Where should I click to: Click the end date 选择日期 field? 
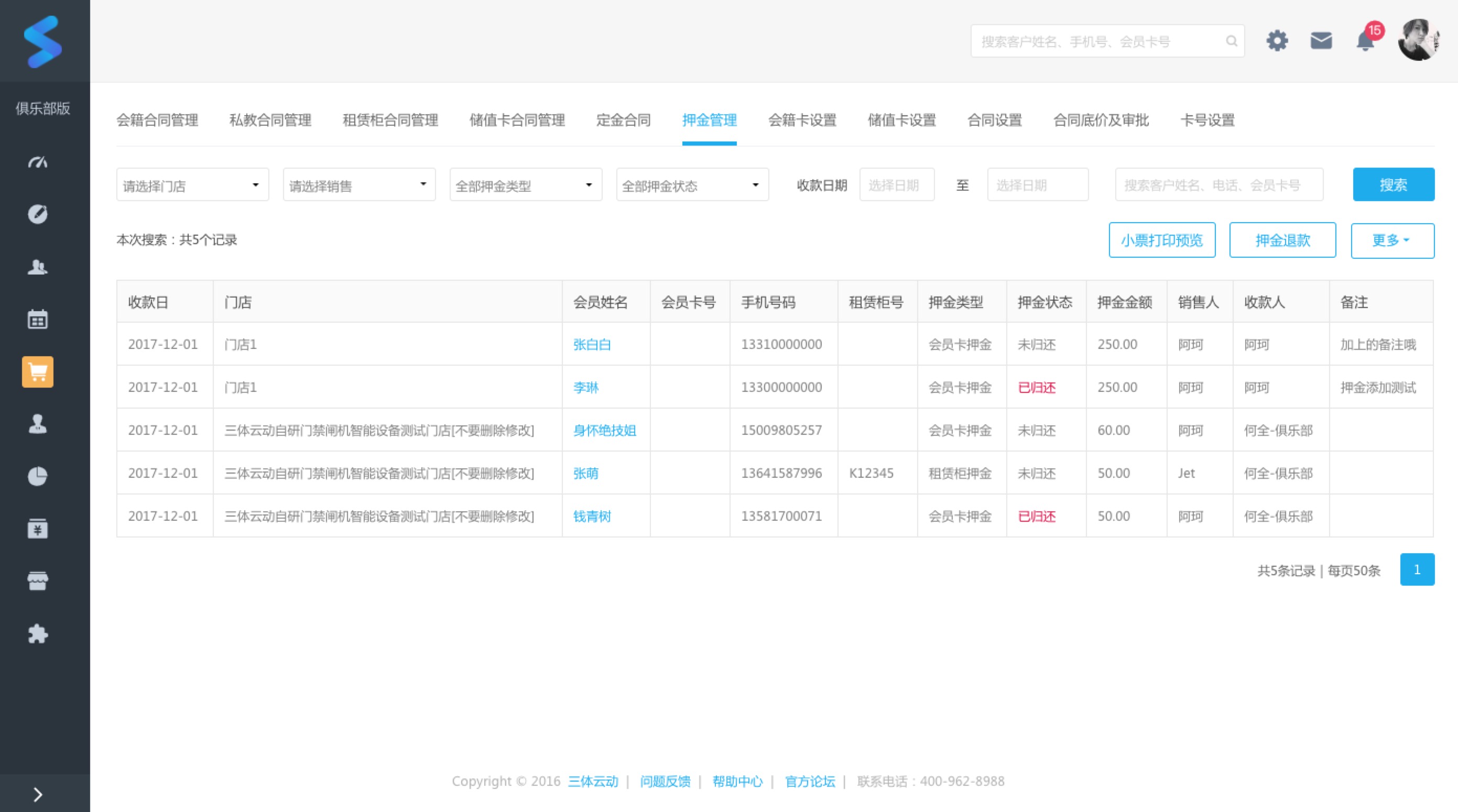(x=1038, y=184)
